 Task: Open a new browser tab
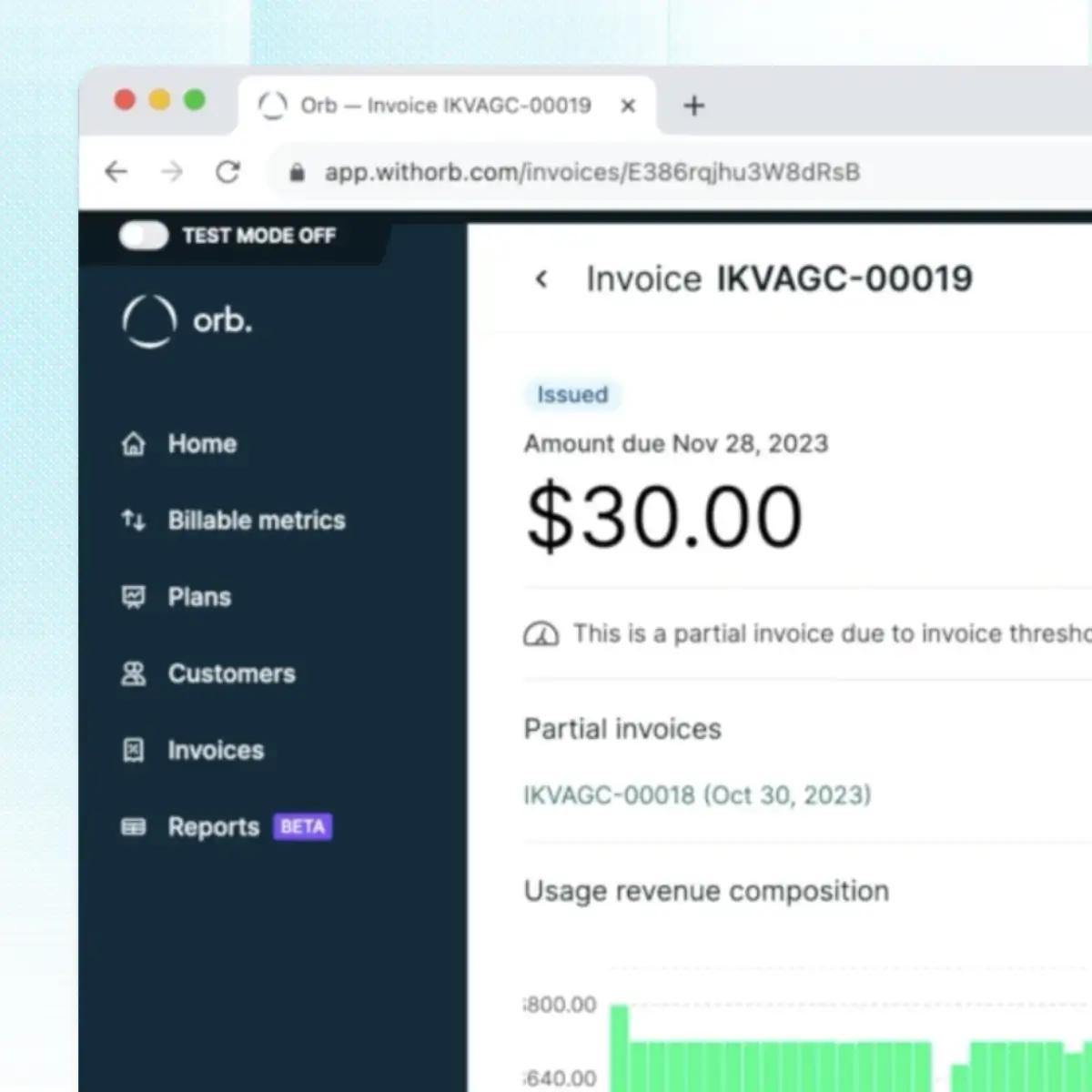pos(694,106)
